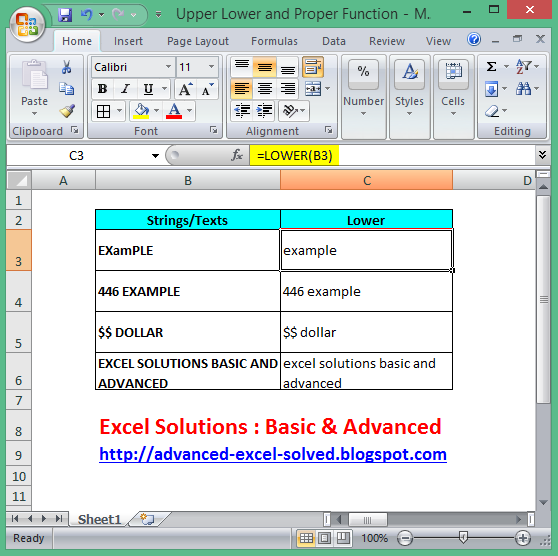The image size is (558, 556).
Task: Open advanced-excel-solved.blogspot.com hyperlink
Action: 273,454
